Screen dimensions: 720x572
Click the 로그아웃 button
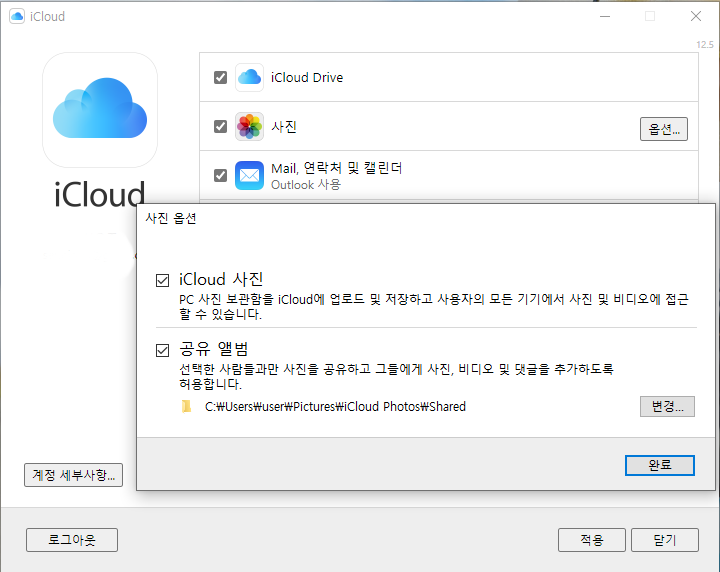point(72,540)
